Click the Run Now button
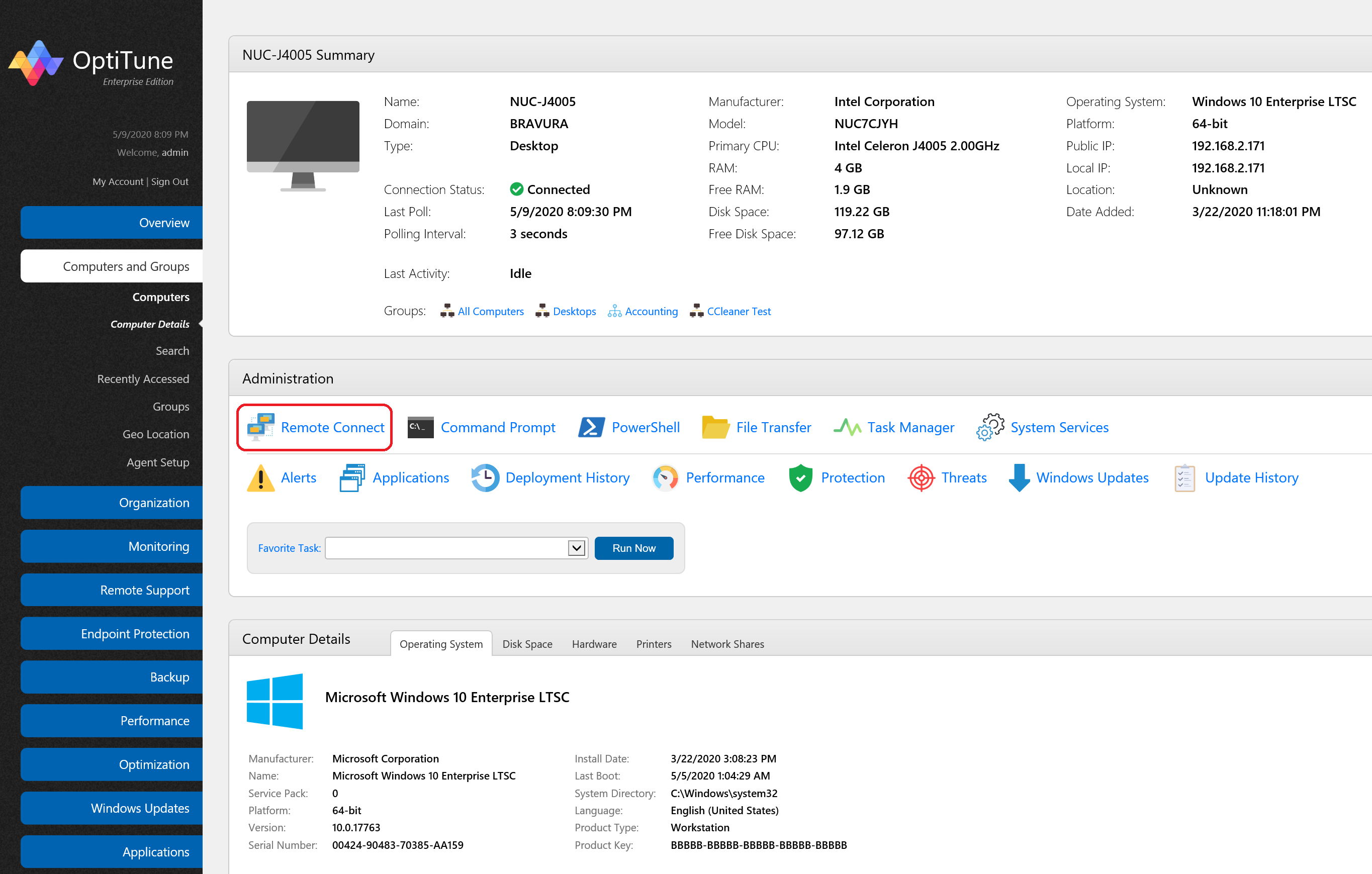1372x874 pixels. tap(633, 548)
